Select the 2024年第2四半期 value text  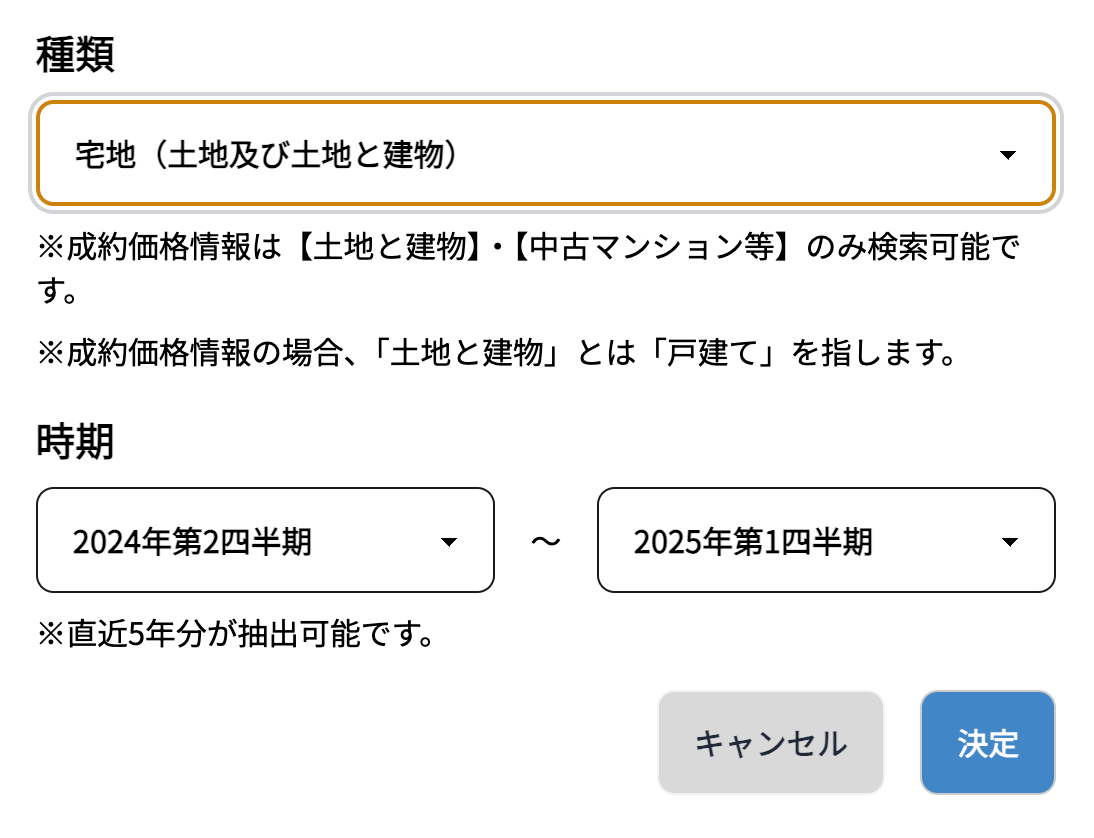192,542
